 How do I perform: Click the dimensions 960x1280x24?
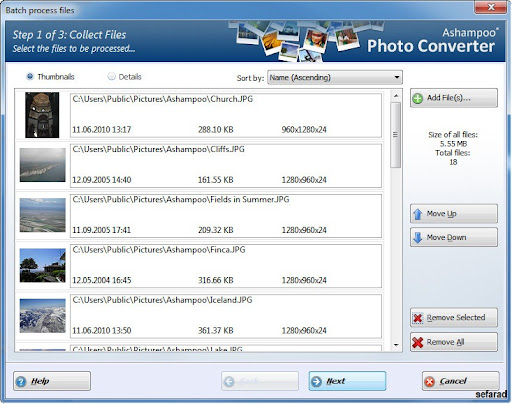304,130
